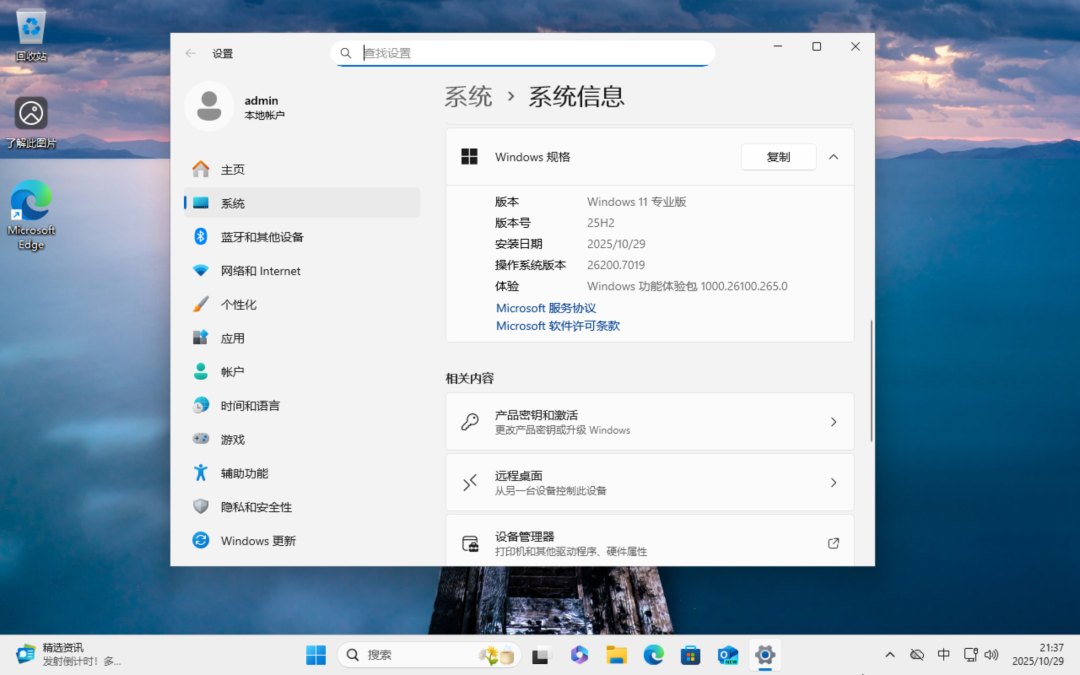This screenshot has height=675, width=1080.
Task: Open Windows 更新 settings
Action: click(302, 541)
